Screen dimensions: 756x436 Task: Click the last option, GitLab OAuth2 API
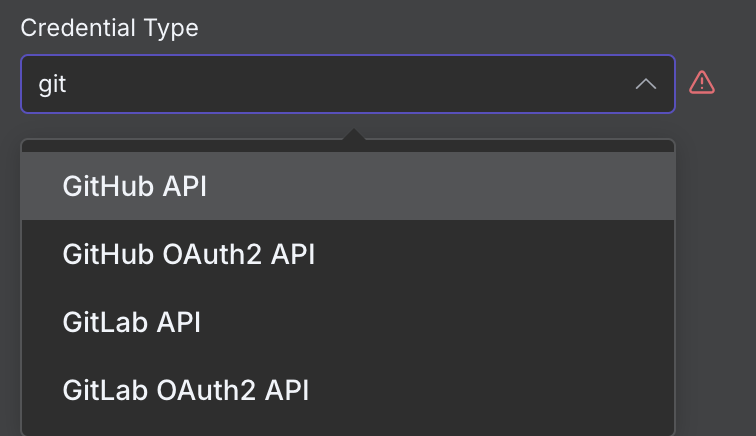[185, 389]
